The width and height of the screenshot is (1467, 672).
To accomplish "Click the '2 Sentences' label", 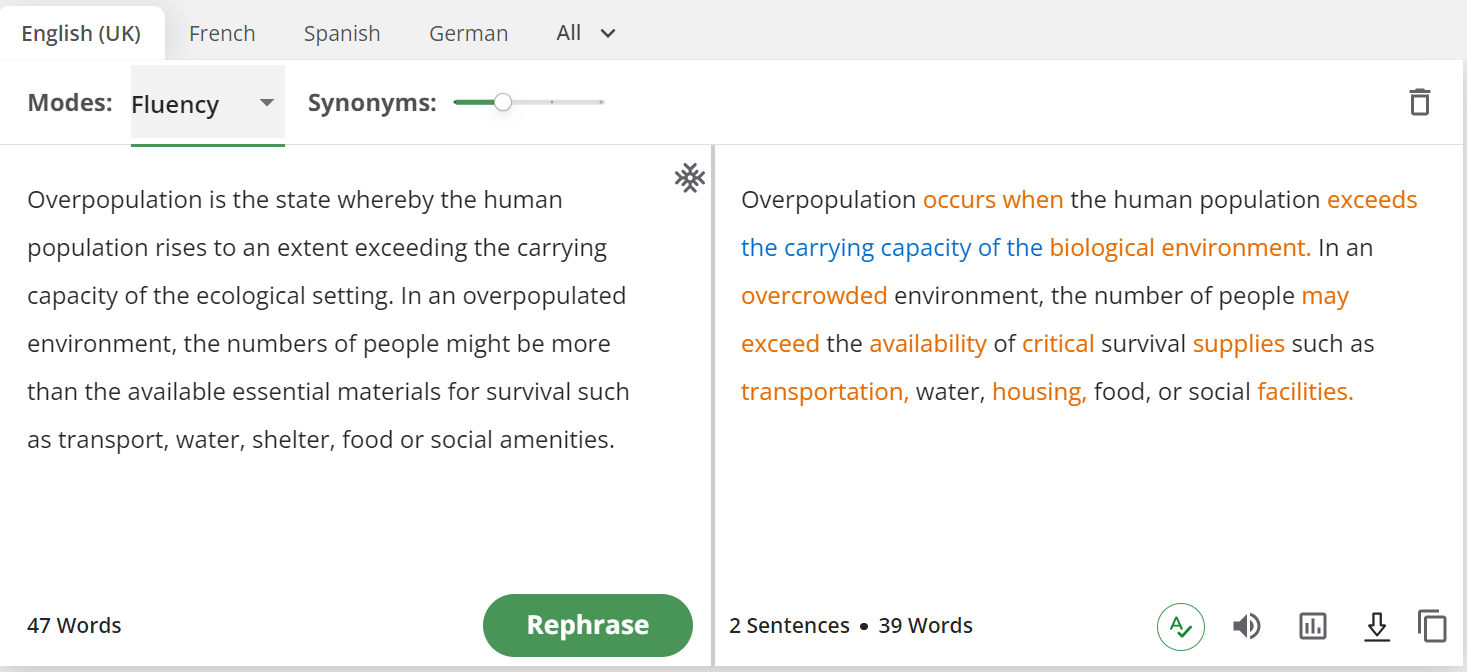I will pos(789,626).
